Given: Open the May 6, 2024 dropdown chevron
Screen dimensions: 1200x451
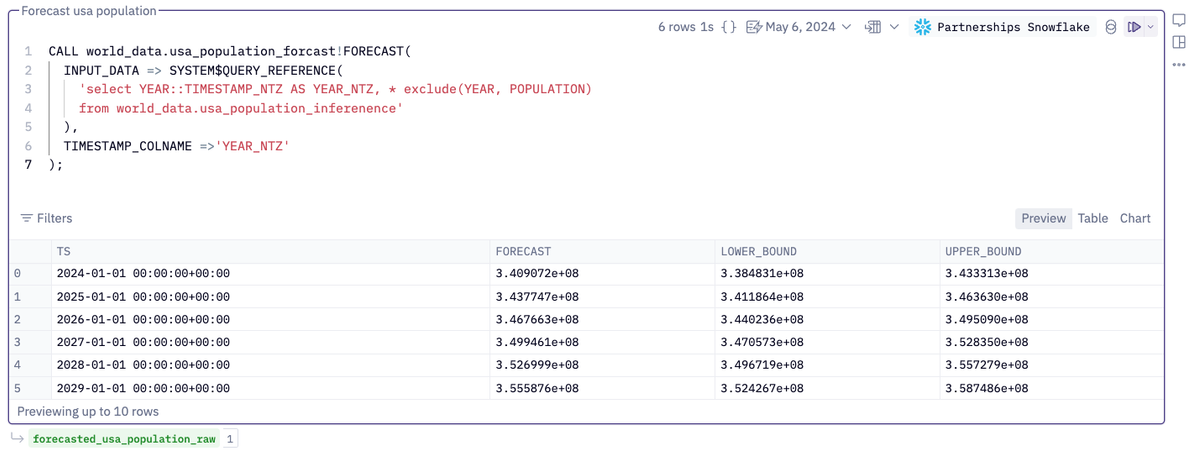Looking at the screenshot, I should click(847, 27).
